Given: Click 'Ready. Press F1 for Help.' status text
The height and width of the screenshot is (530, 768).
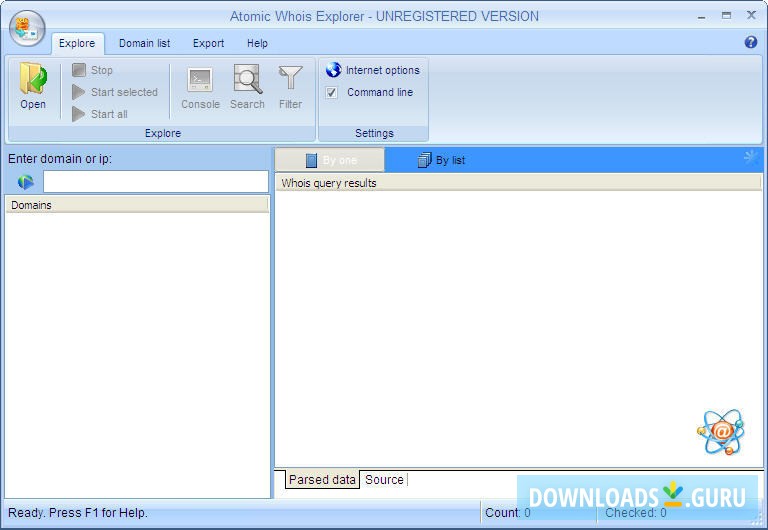Looking at the screenshot, I should pyautogui.click(x=78, y=513).
